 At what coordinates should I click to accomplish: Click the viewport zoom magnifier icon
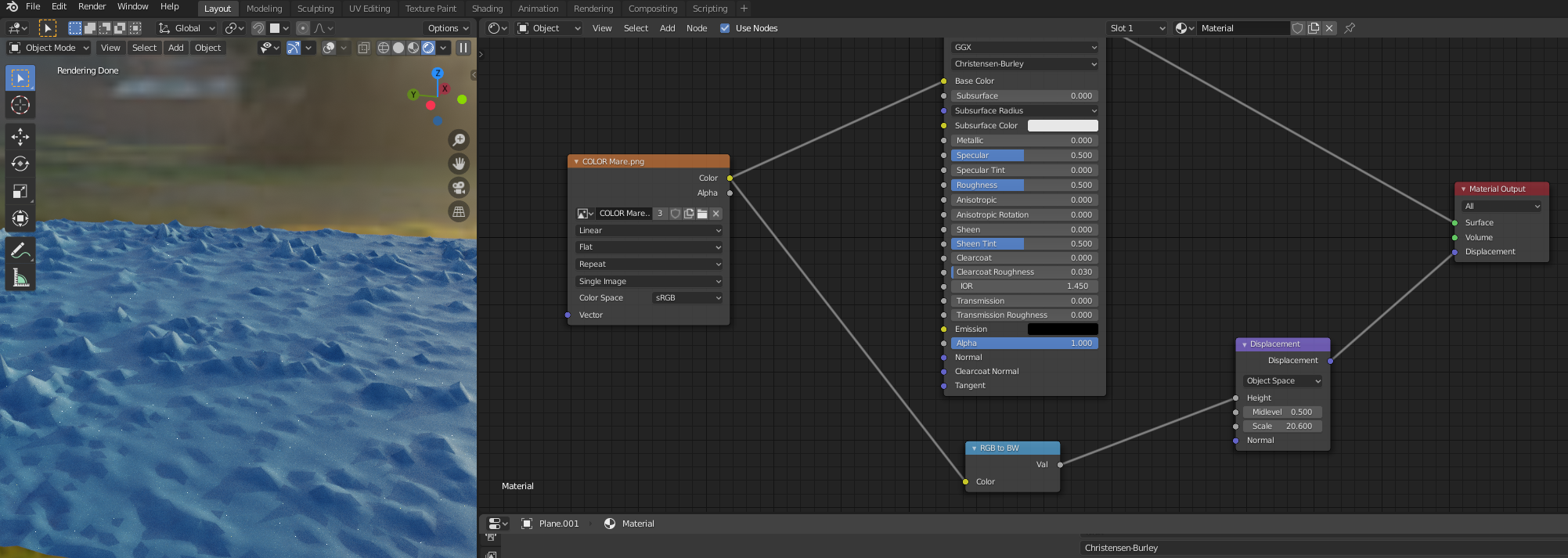[x=459, y=140]
